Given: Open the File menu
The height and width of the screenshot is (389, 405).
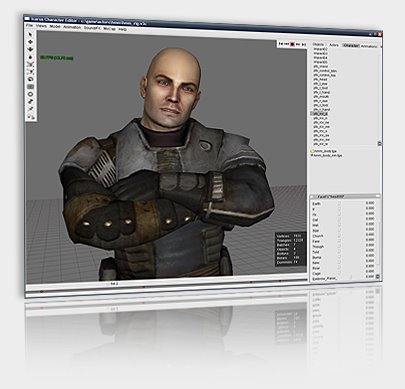Looking at the screenshot, I should [29, 25].
